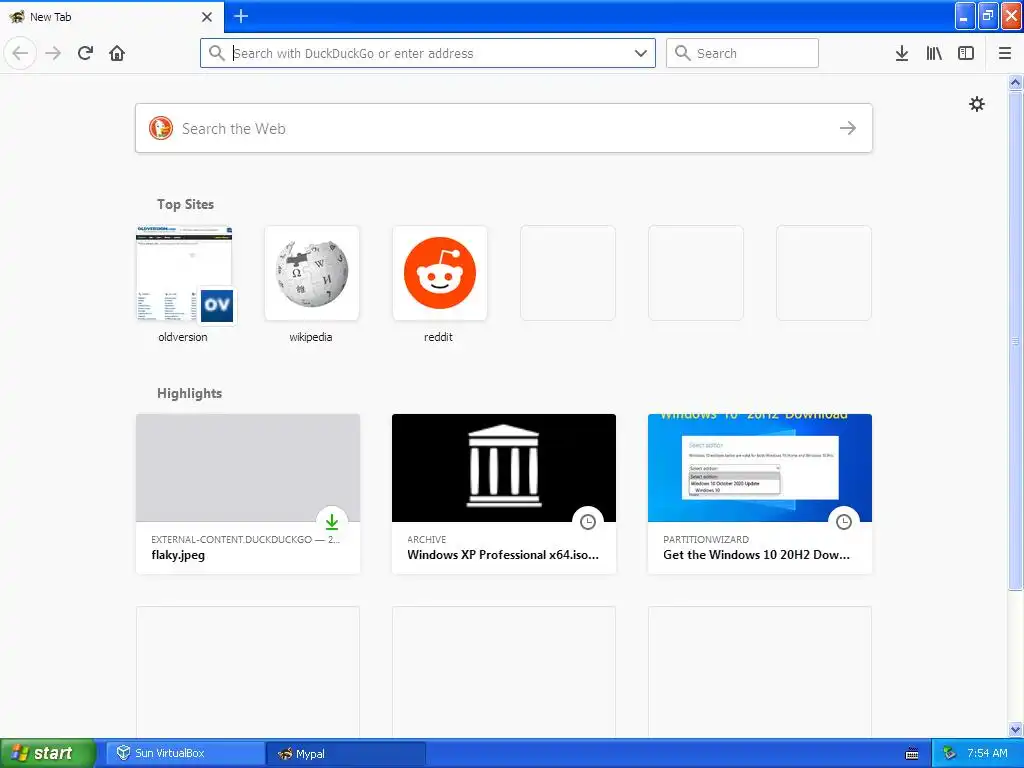Focus the address bar field

pos(428,53)
